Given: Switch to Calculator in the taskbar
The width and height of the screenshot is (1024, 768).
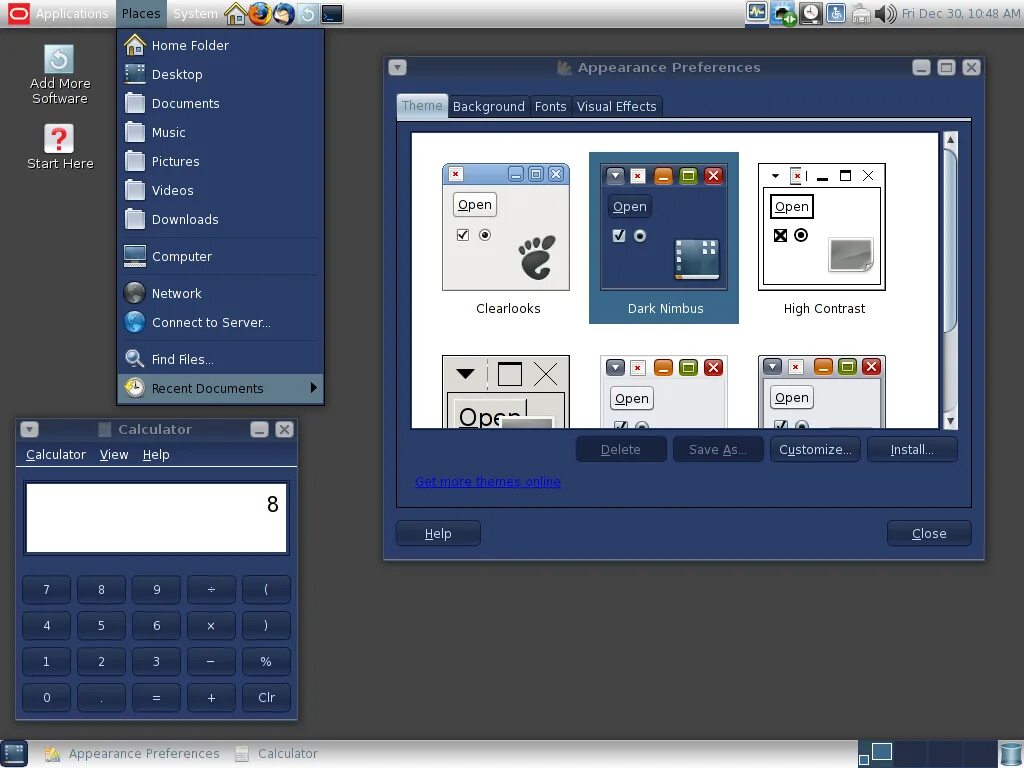Looking at the screenshot, I should tap(277, 754).
